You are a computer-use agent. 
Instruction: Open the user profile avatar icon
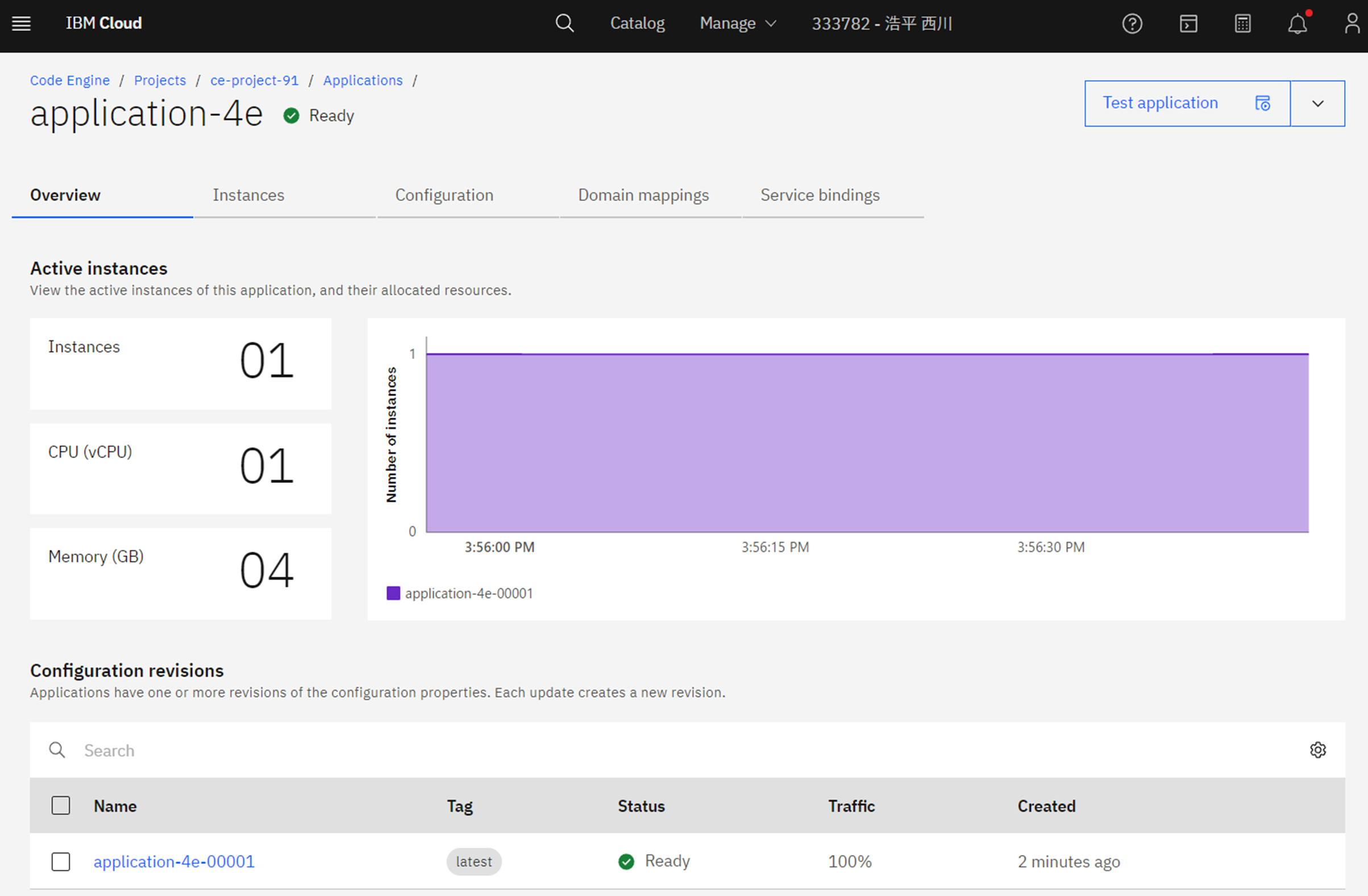tap(1352, 23)
